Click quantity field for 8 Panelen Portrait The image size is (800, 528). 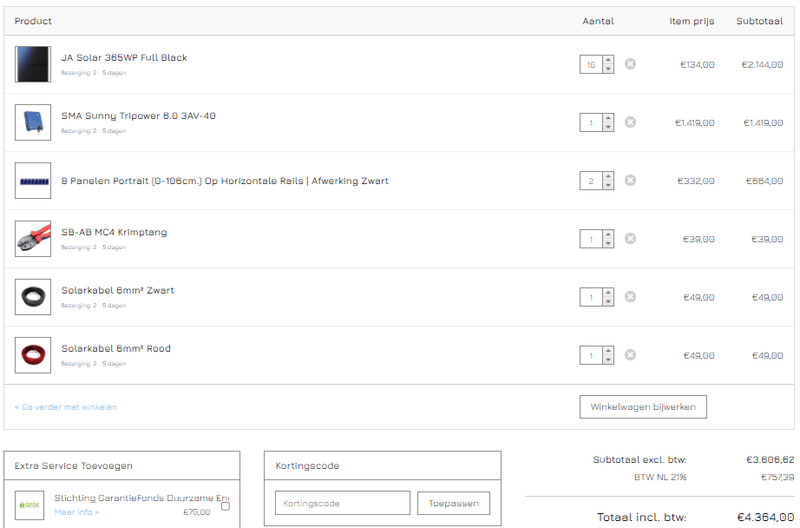point(591,181)
